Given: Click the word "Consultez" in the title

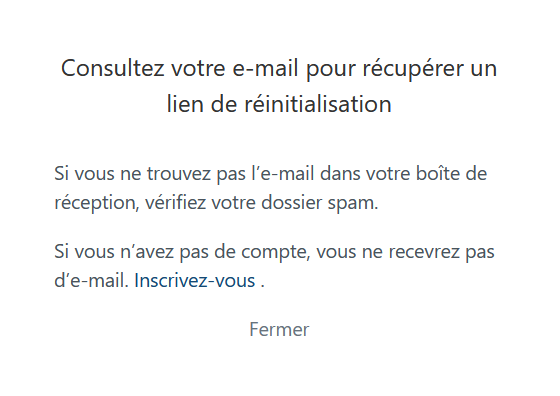Looking at the screenshot, I should tap(112, 68).
